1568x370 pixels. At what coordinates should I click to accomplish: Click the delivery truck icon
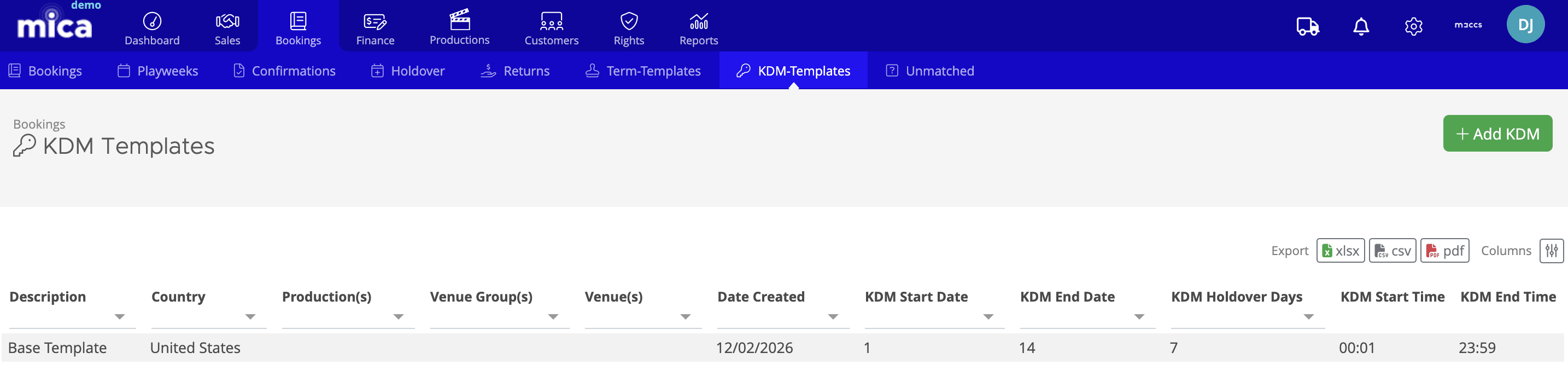click(1307, 26)
